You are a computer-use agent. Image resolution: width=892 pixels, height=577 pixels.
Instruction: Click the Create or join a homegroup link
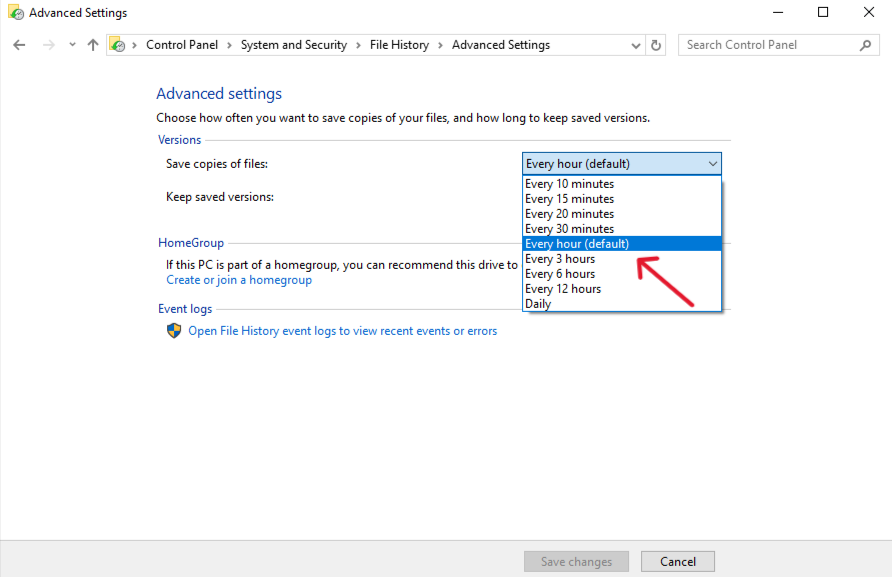coord(239,280)
